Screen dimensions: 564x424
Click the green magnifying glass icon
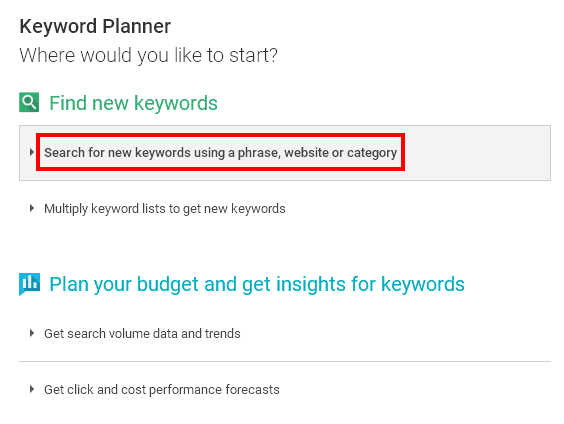coord(29,102)
